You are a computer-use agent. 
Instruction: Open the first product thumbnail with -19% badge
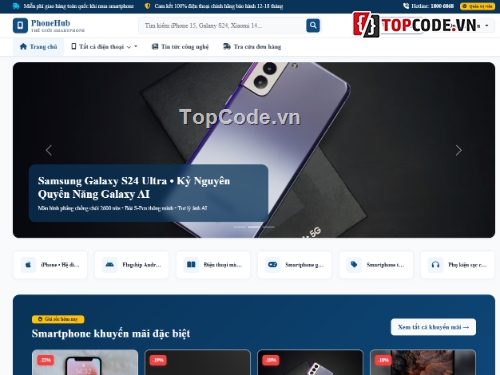[x=198, y=362]
